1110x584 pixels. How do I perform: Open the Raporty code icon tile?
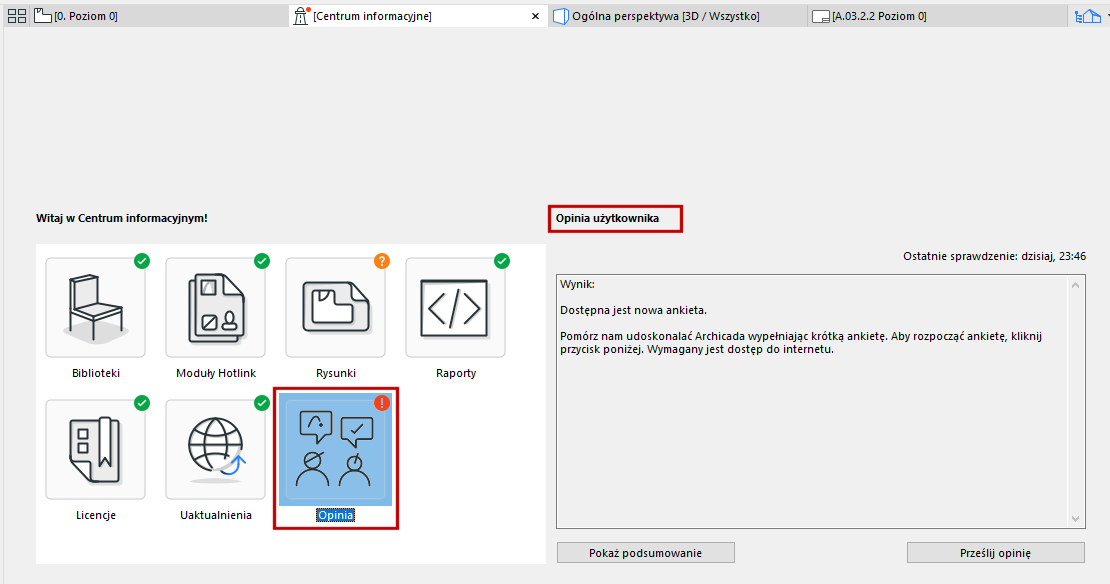click(x=455, y=307)
